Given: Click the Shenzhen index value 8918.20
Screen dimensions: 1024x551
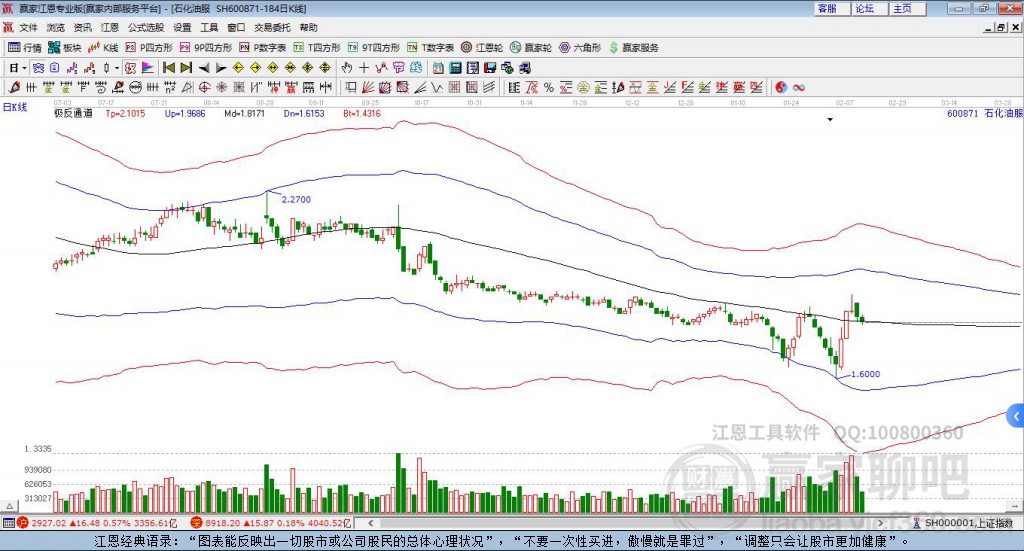Looking at the screenshot, I should [x=222, y=523].
